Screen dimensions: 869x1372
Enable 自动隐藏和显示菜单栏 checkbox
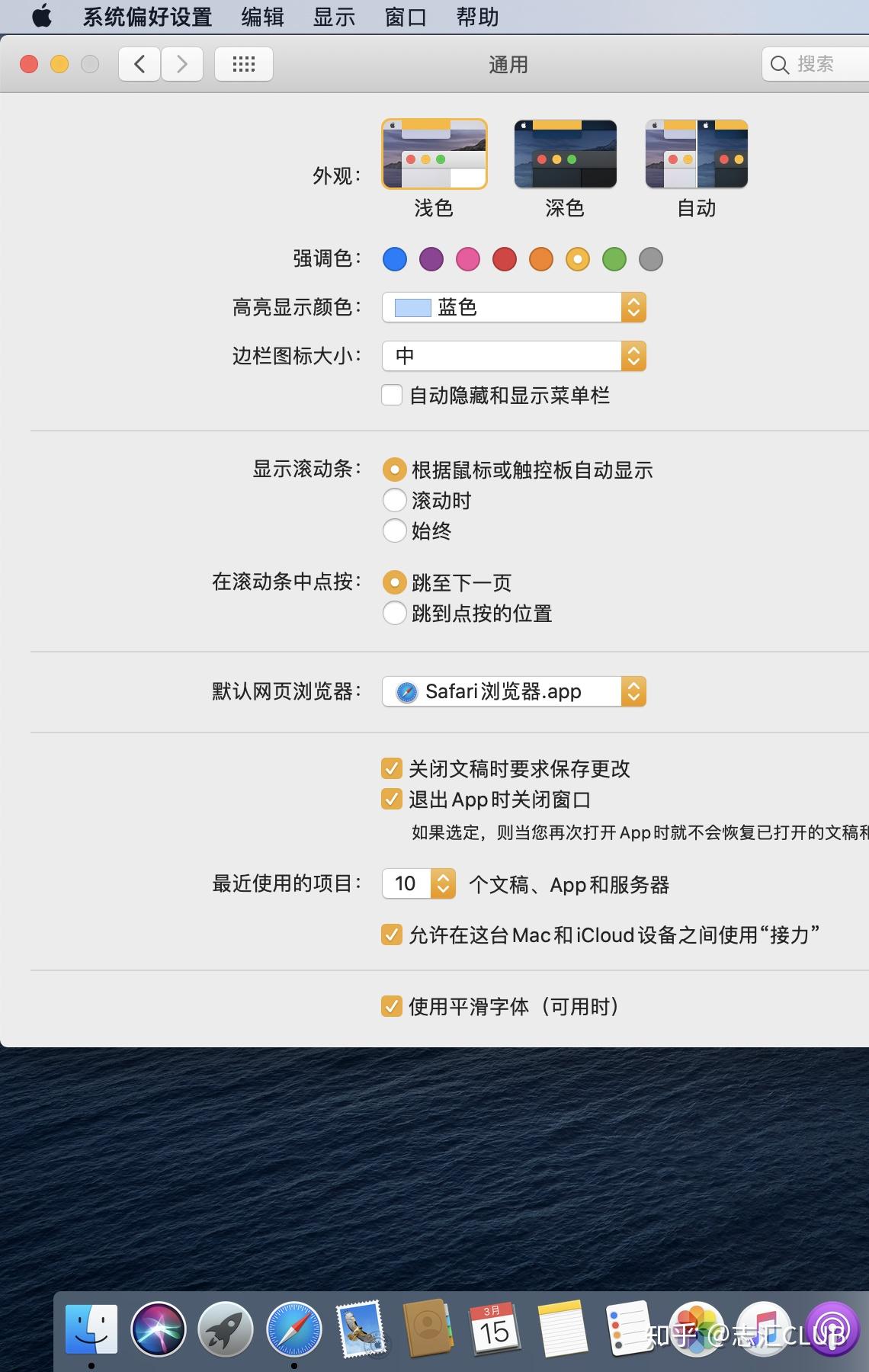392,395
